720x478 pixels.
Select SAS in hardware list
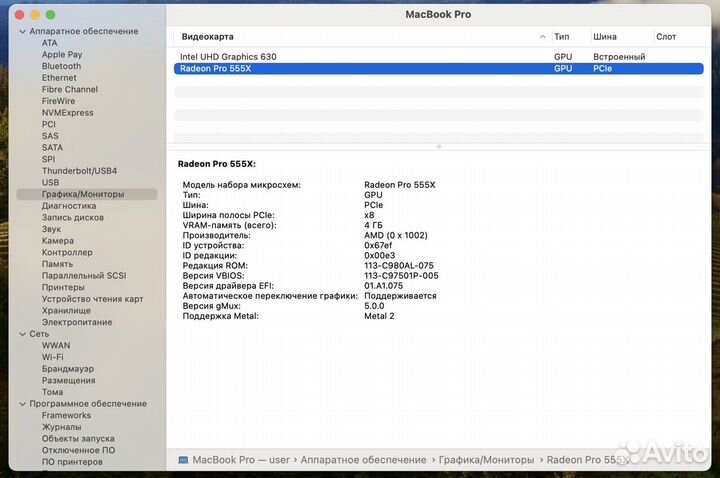50,136
